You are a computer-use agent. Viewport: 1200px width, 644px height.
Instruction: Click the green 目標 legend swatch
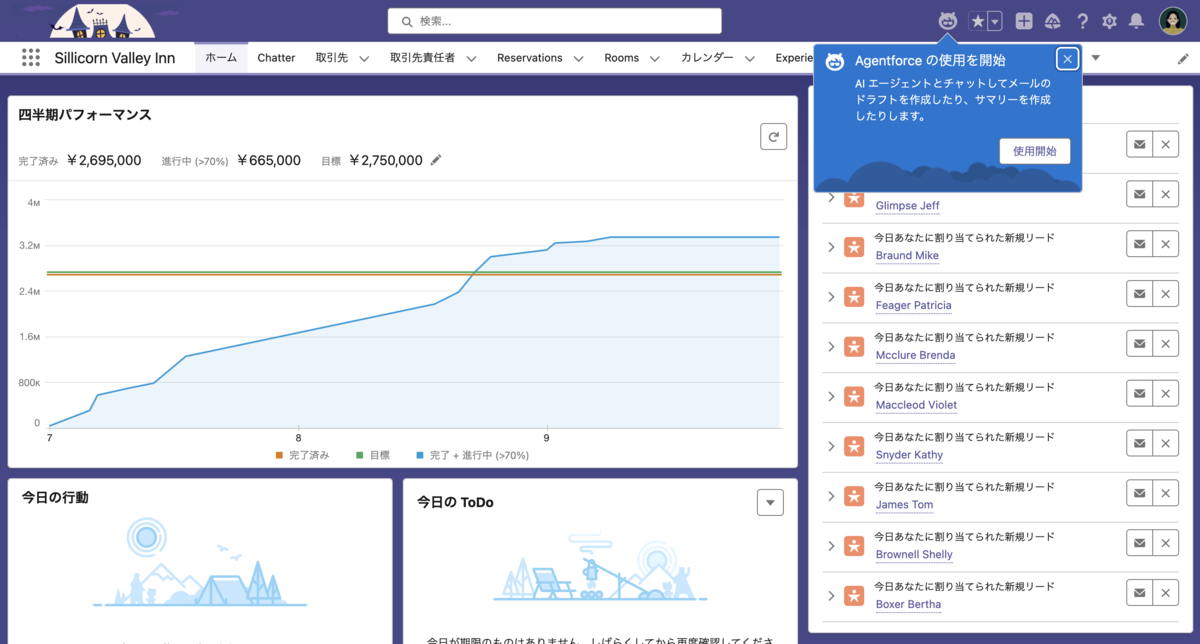coord(360,455)
